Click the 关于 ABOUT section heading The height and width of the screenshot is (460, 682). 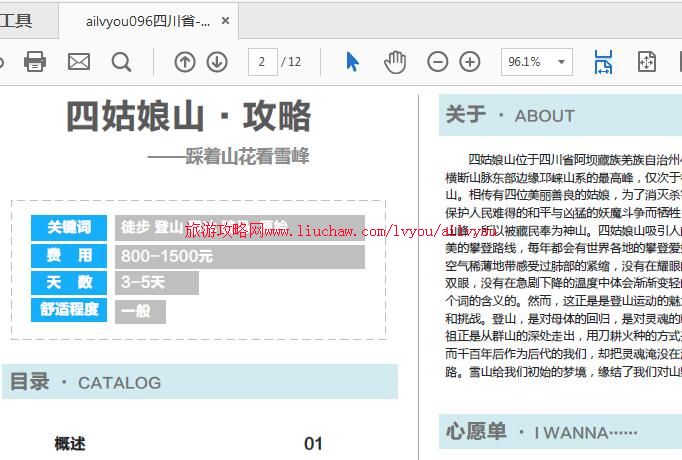coord(510,115)
